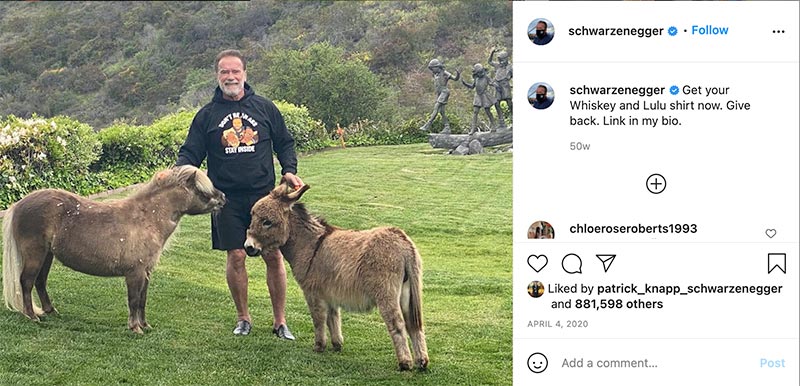Click the caption avatar picture
The height and width of the screenshot is (386, 800).
pyautogui.click(x=541, y=96)
